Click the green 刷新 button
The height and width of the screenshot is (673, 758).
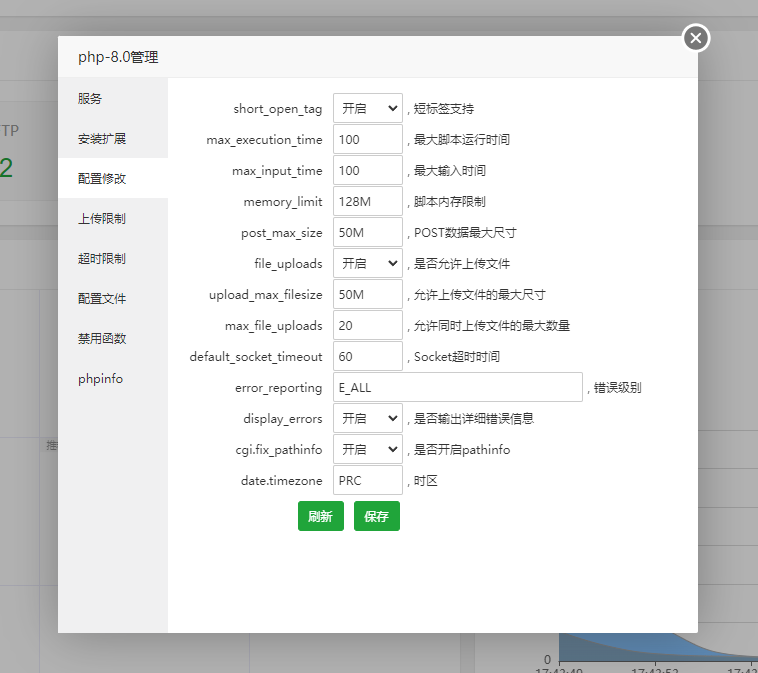pyautogui.click(x=320, y=516)
